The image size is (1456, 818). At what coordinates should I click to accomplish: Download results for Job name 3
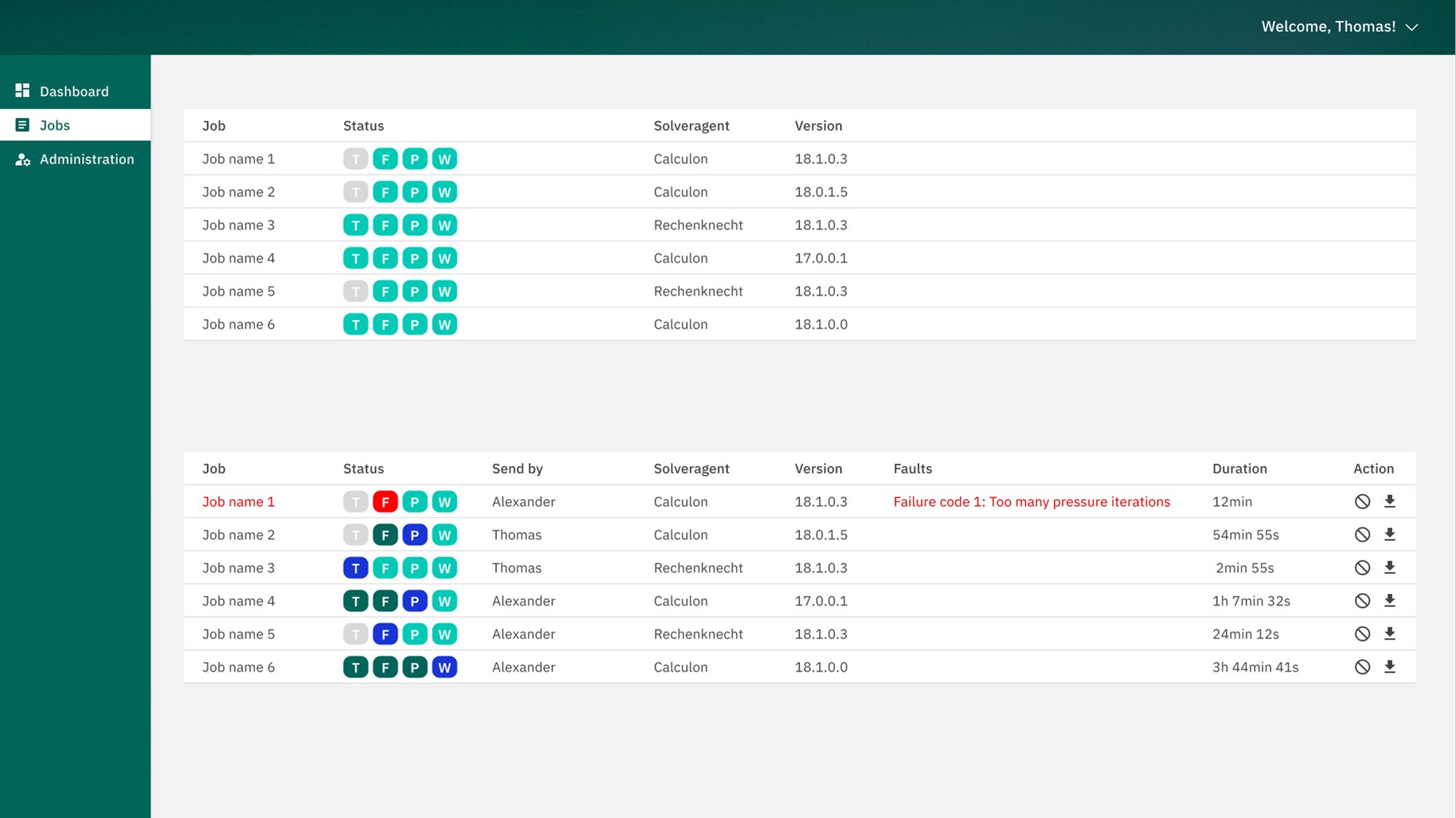click(x=1390, y=568)
